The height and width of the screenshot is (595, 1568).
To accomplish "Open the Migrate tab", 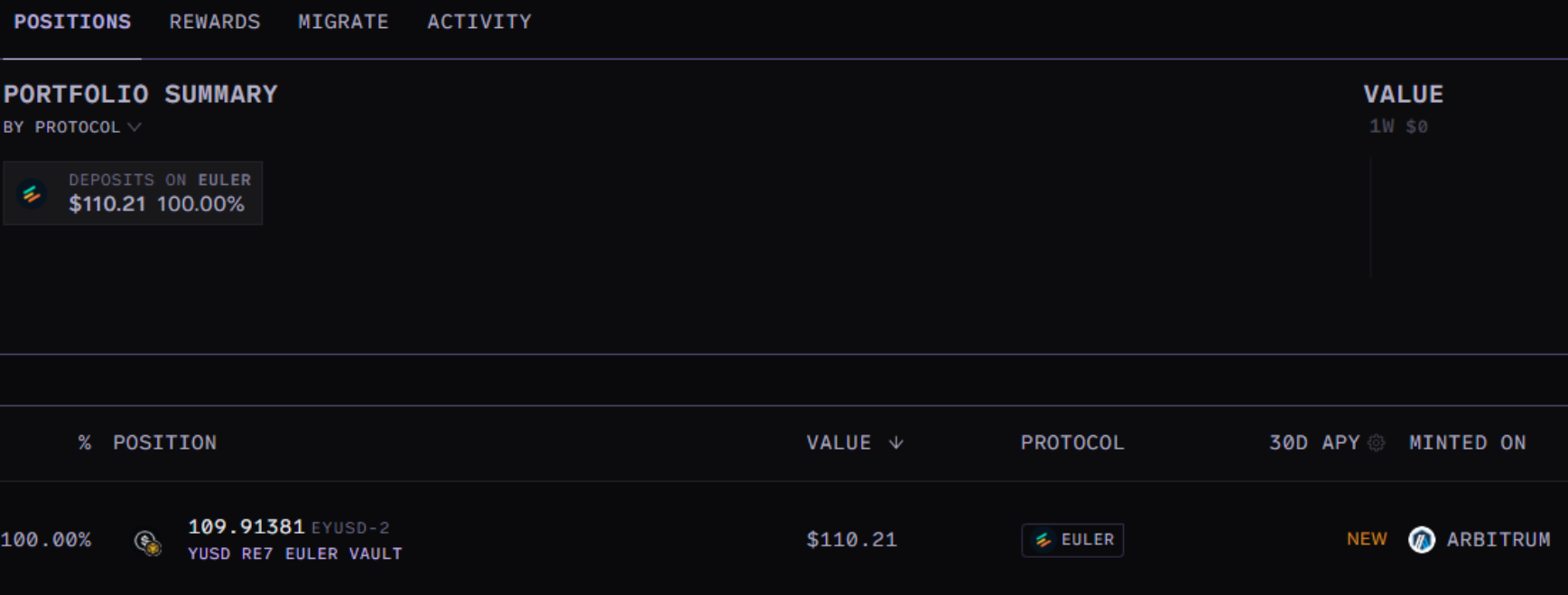I will 343,22.
